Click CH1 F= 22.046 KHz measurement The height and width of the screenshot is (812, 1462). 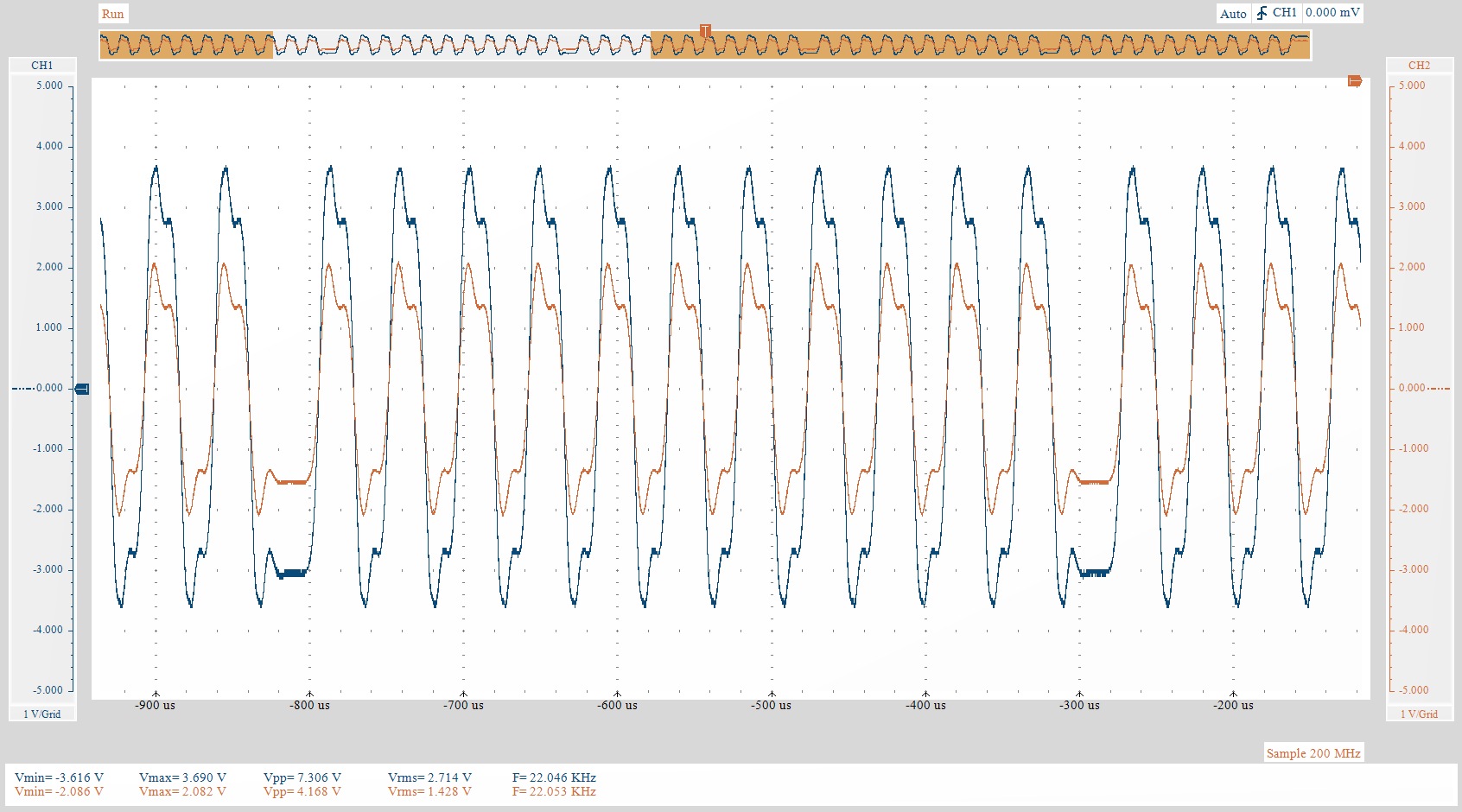pos(554,777)
